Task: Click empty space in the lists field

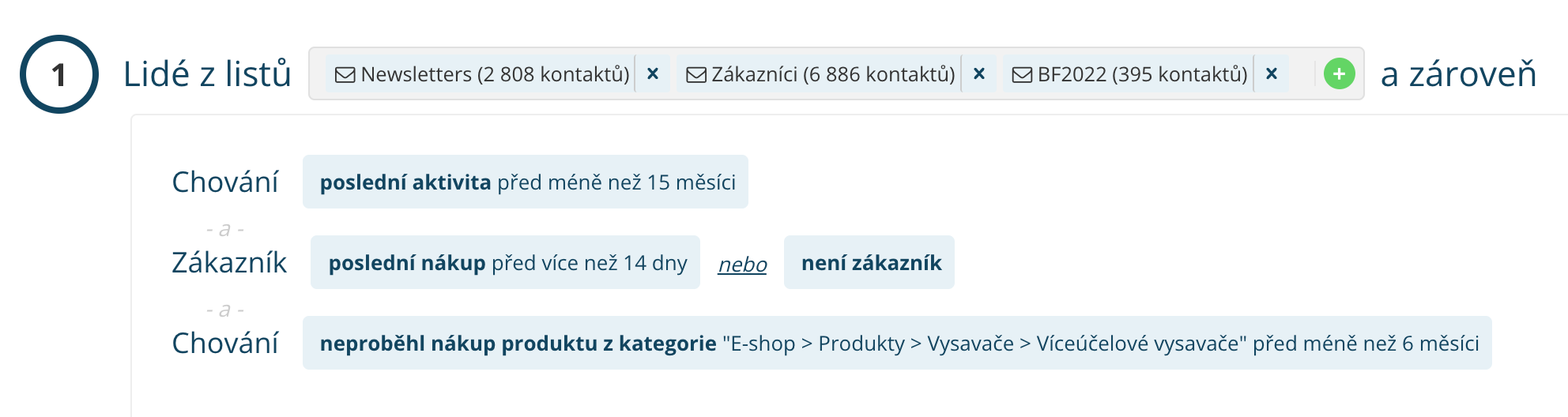Action: click(1302, 74)
